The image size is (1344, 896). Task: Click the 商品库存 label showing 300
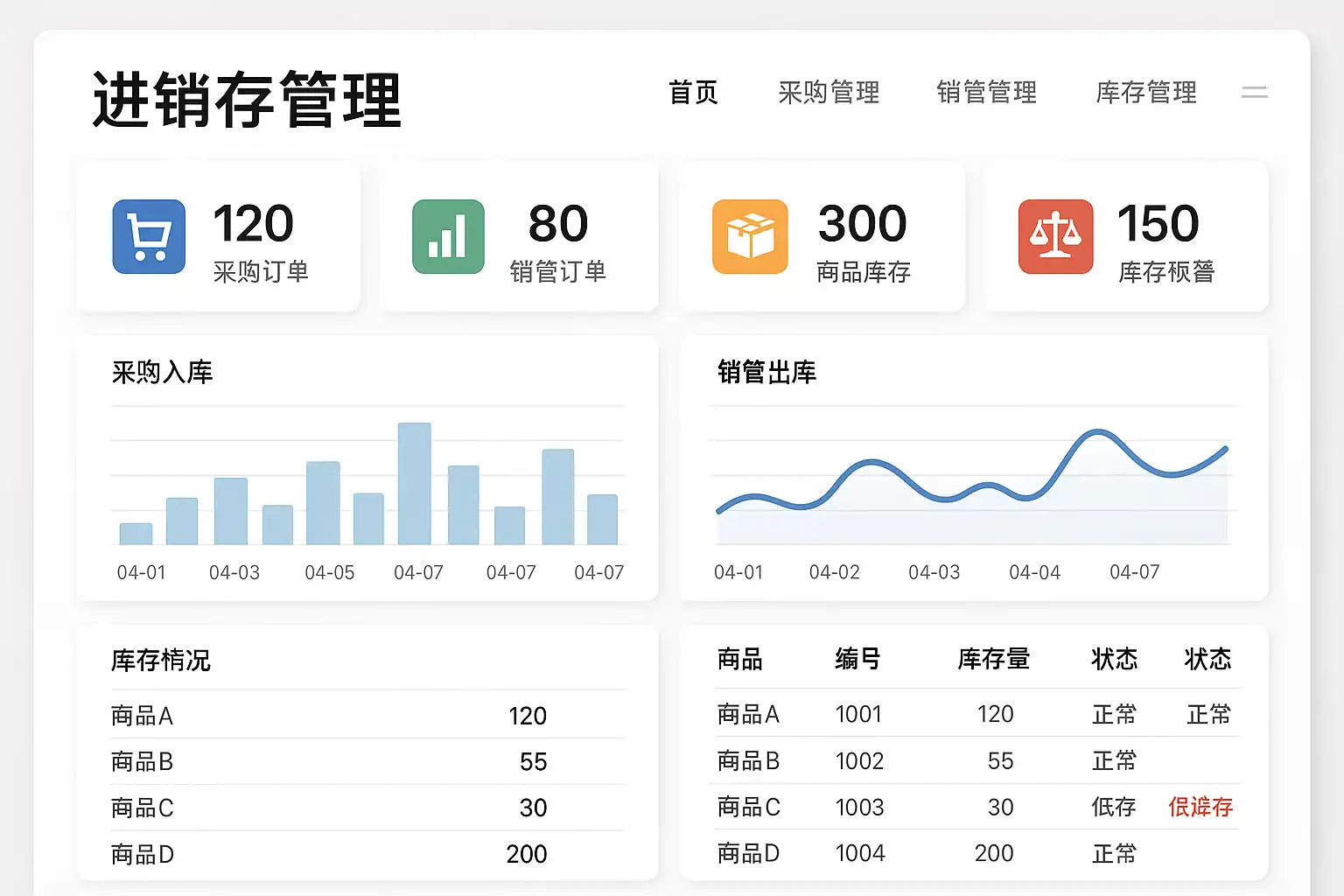pos(864,272)
